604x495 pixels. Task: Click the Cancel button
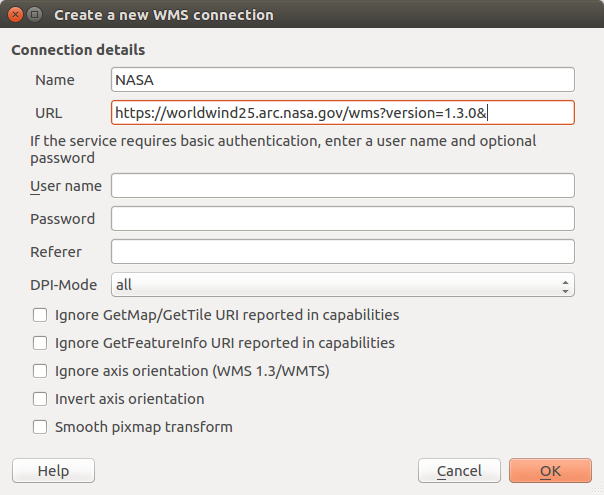(x=459, y=471)
